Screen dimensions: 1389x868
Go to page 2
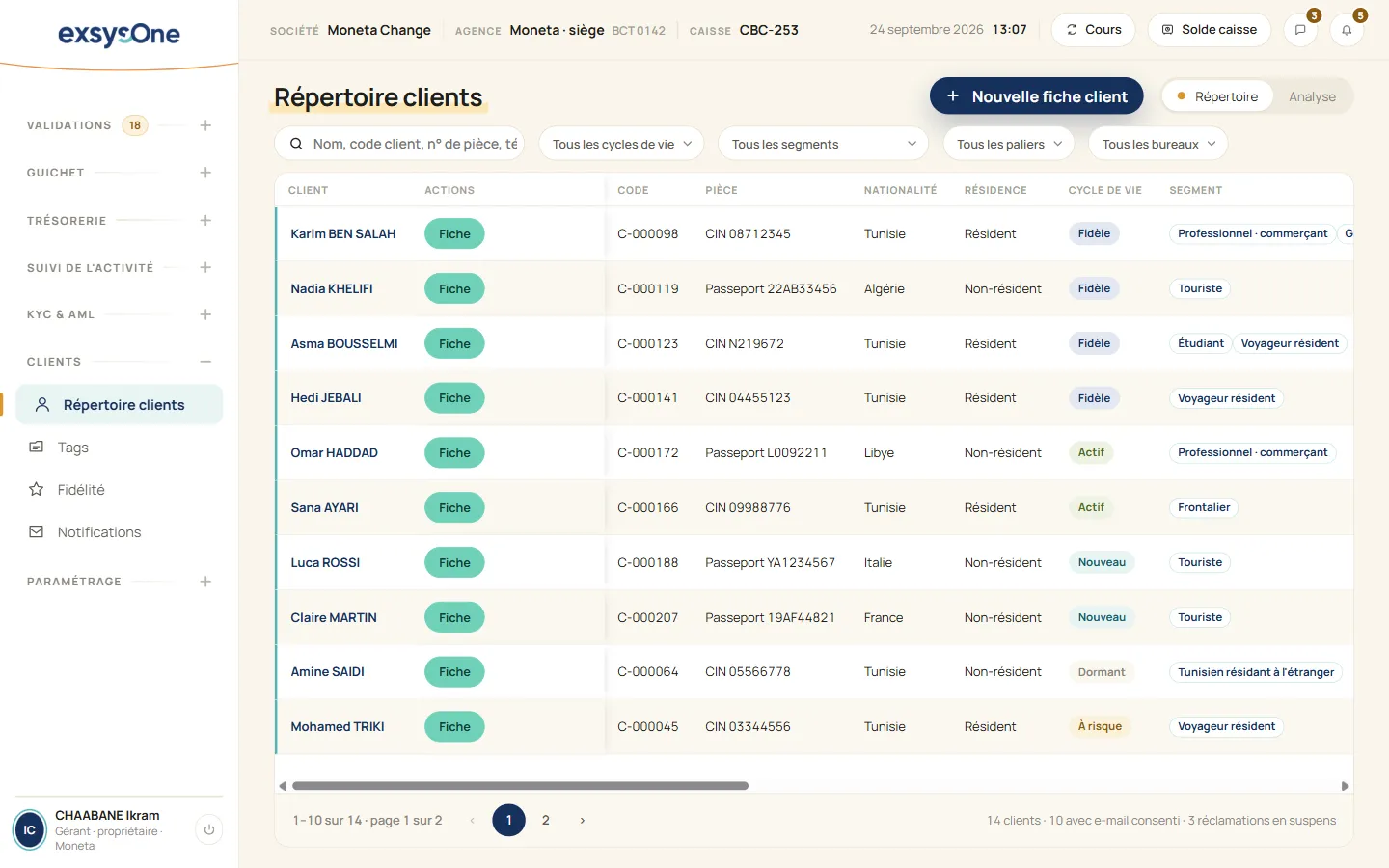coord(546,820)
